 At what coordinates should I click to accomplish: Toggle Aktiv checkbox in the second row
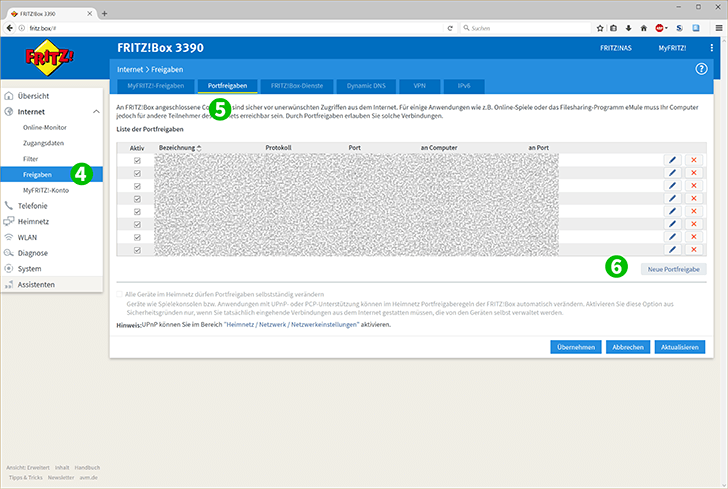(137, 173)
